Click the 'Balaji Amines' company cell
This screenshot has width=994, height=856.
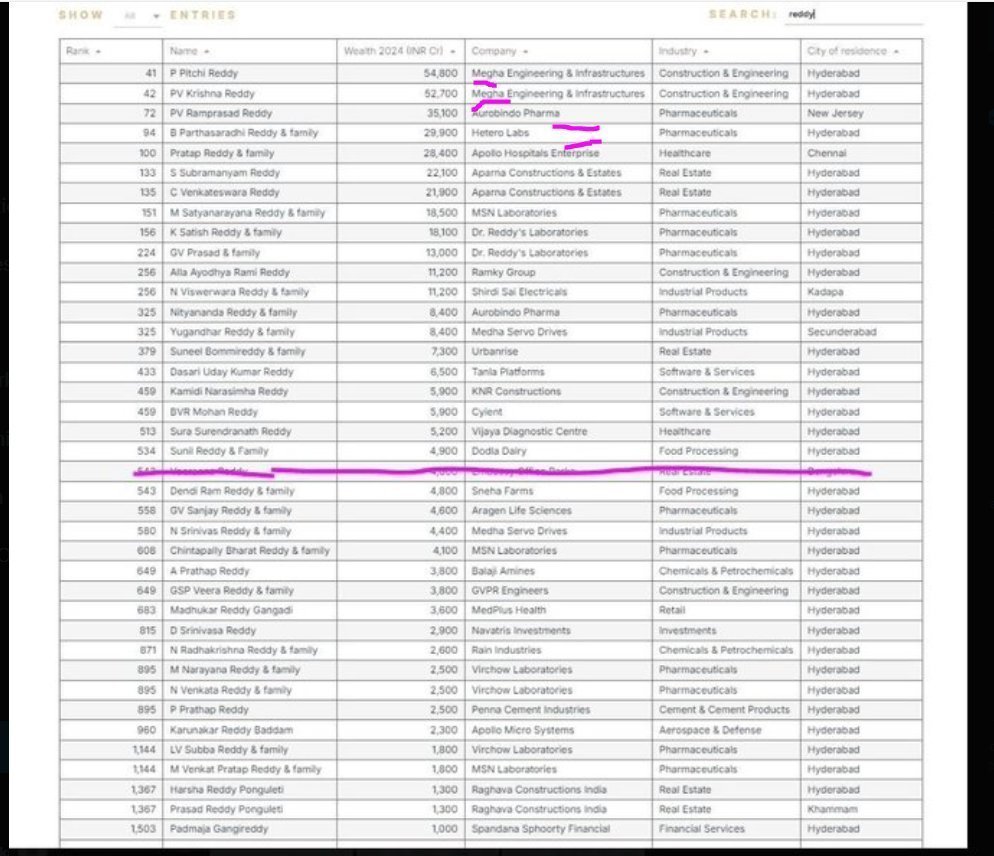558,571
